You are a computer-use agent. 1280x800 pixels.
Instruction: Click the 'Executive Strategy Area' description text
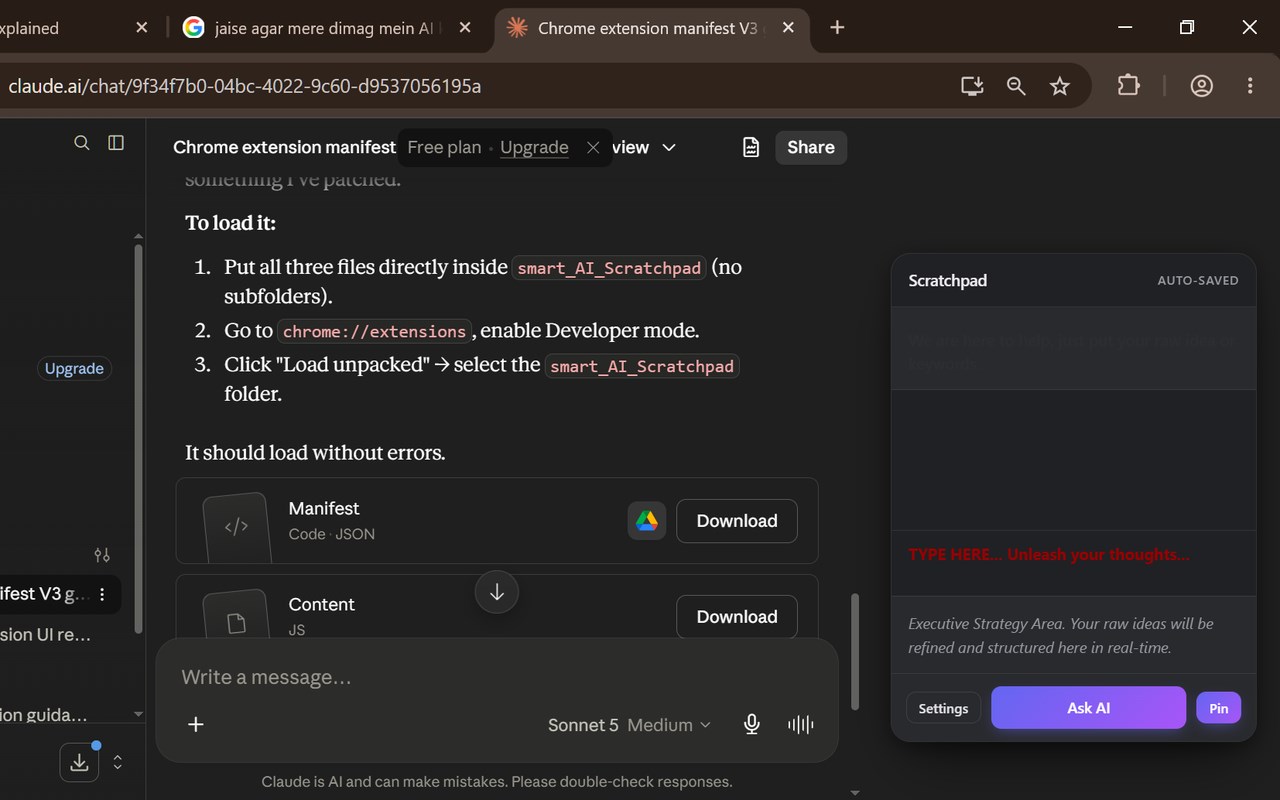(1060, 636)
